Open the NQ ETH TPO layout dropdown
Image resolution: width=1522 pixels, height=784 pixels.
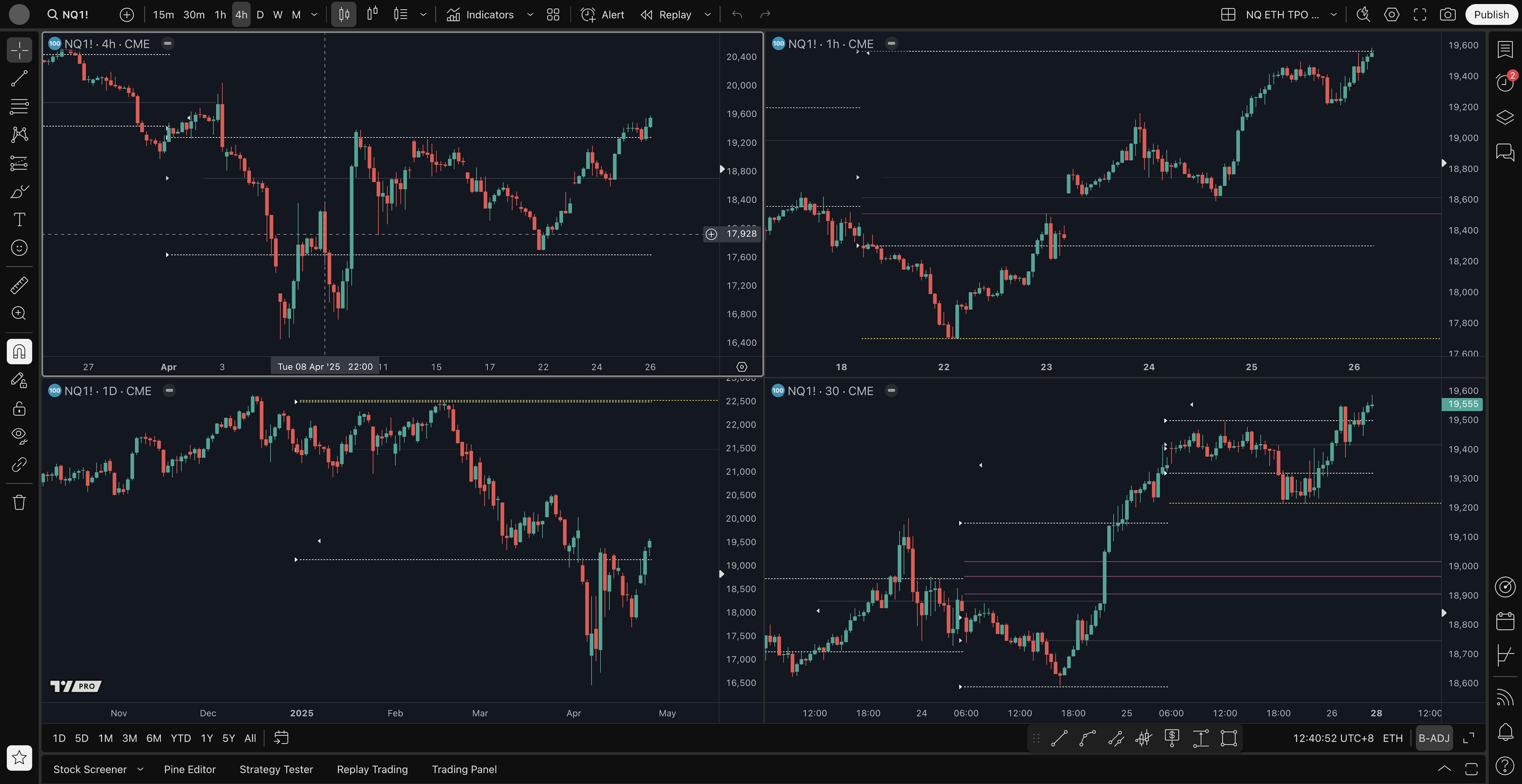coord(1333,15)
